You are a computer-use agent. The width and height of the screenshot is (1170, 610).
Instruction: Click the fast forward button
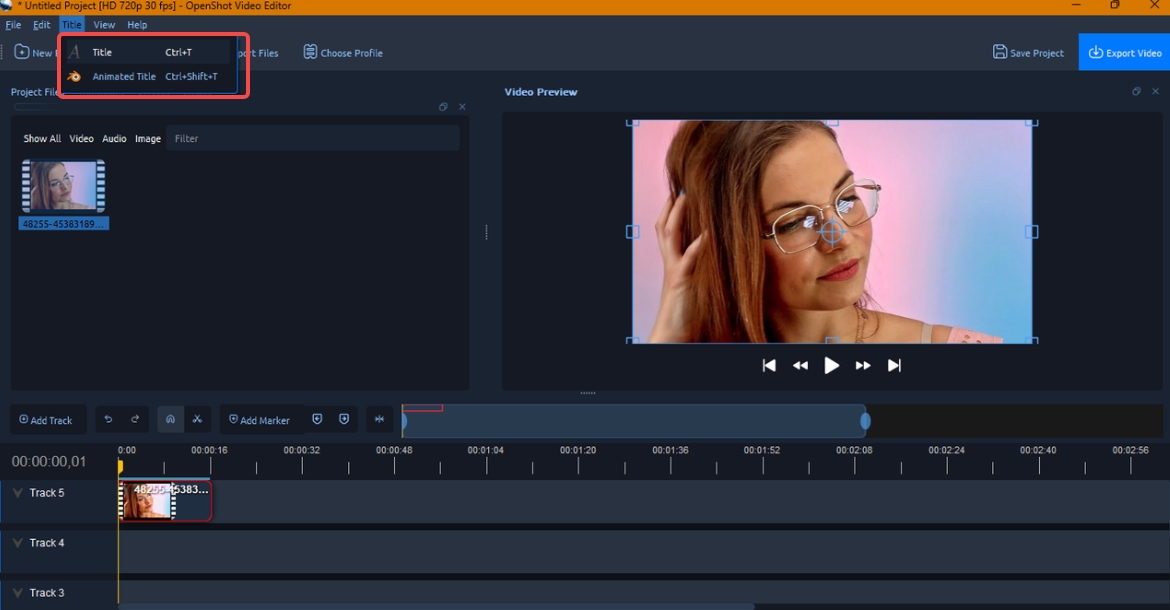point(863,365)
